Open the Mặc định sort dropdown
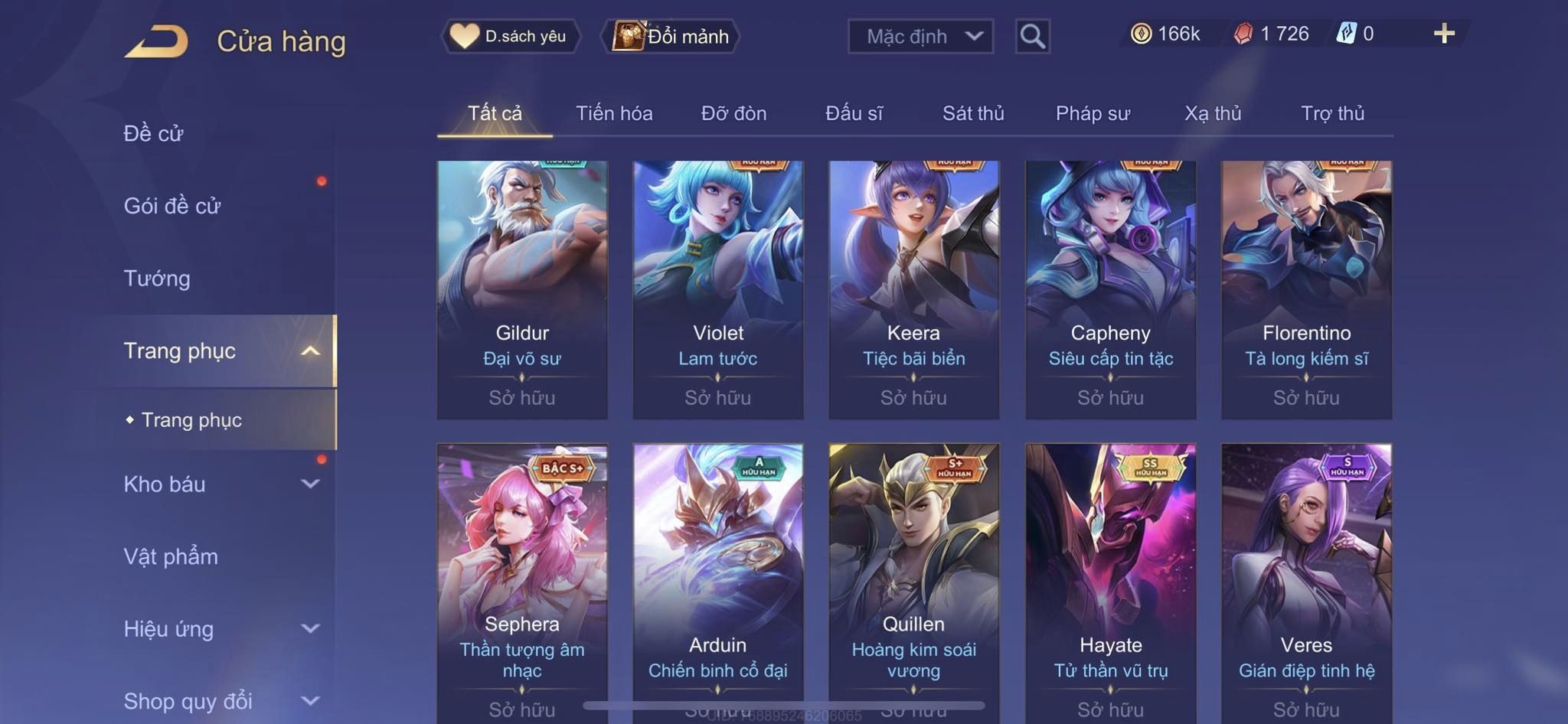This screenshot has width=1568, height=724. (920, 36)
